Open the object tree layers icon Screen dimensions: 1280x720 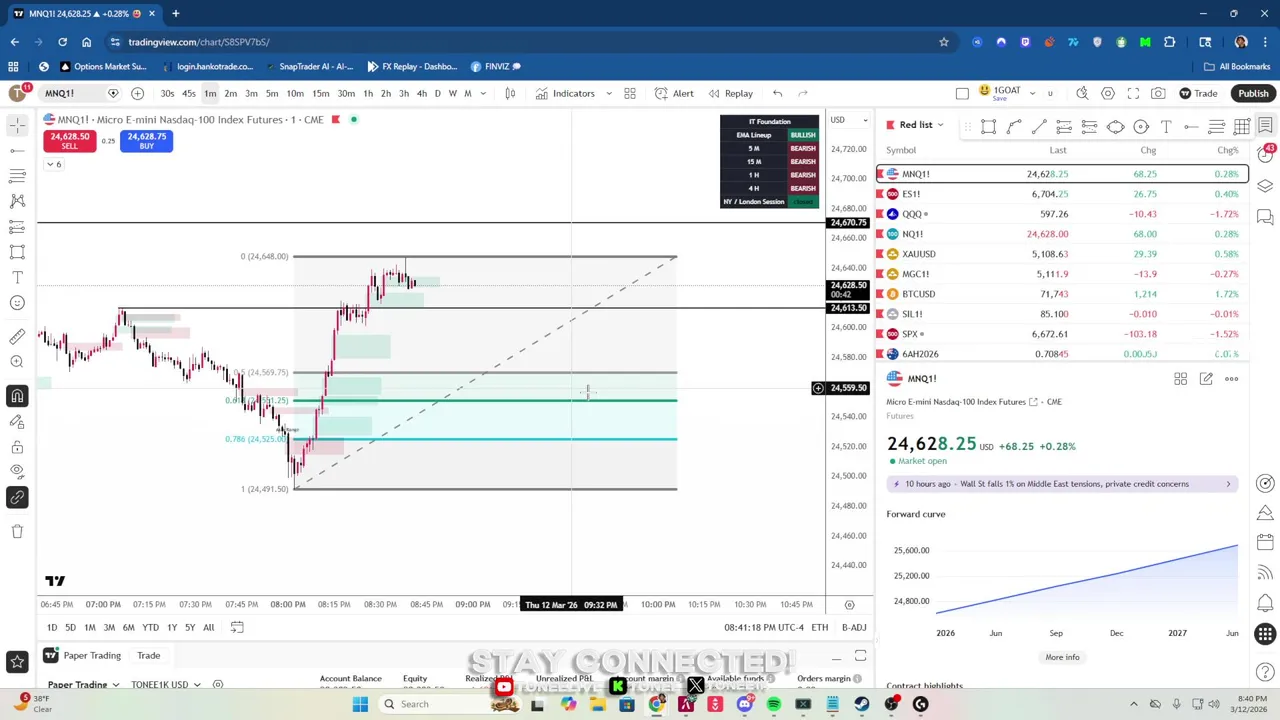tap(1265, 186)
